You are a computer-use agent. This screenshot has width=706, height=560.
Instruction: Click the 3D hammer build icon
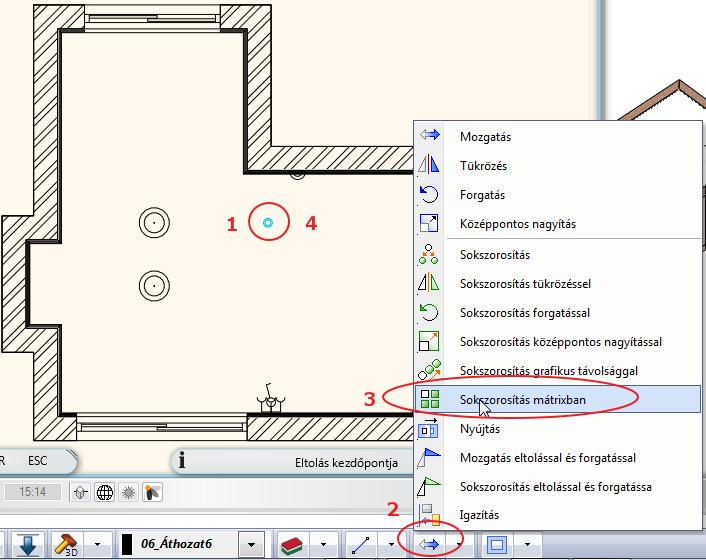67,545
